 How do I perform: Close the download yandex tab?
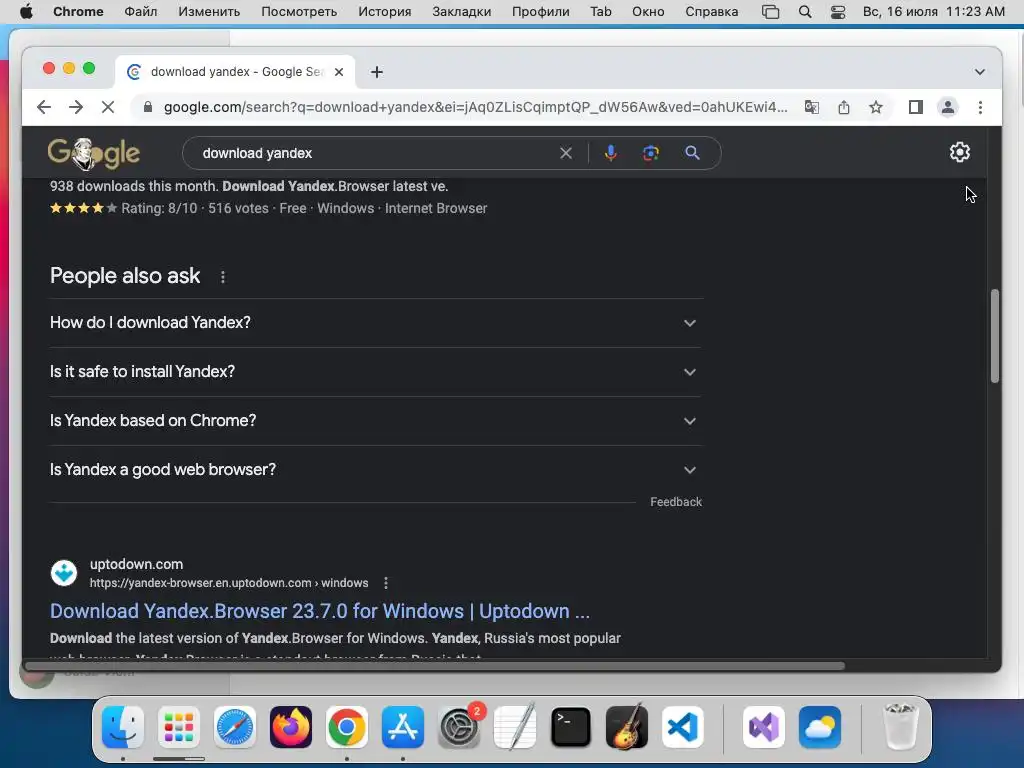[x=339, y=72]
